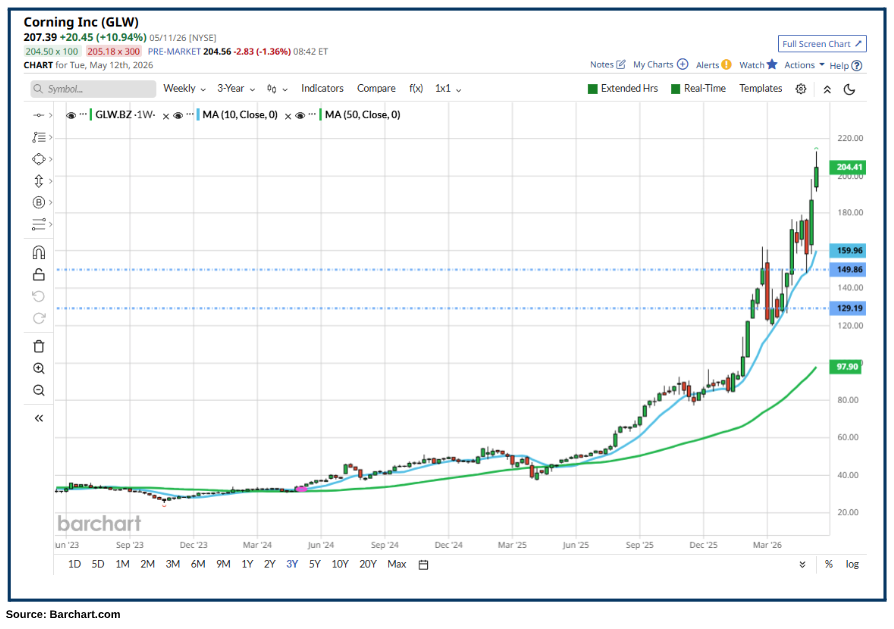
Task: Click the 149.86 horizontal line label
Action: [x=848, y=269]
